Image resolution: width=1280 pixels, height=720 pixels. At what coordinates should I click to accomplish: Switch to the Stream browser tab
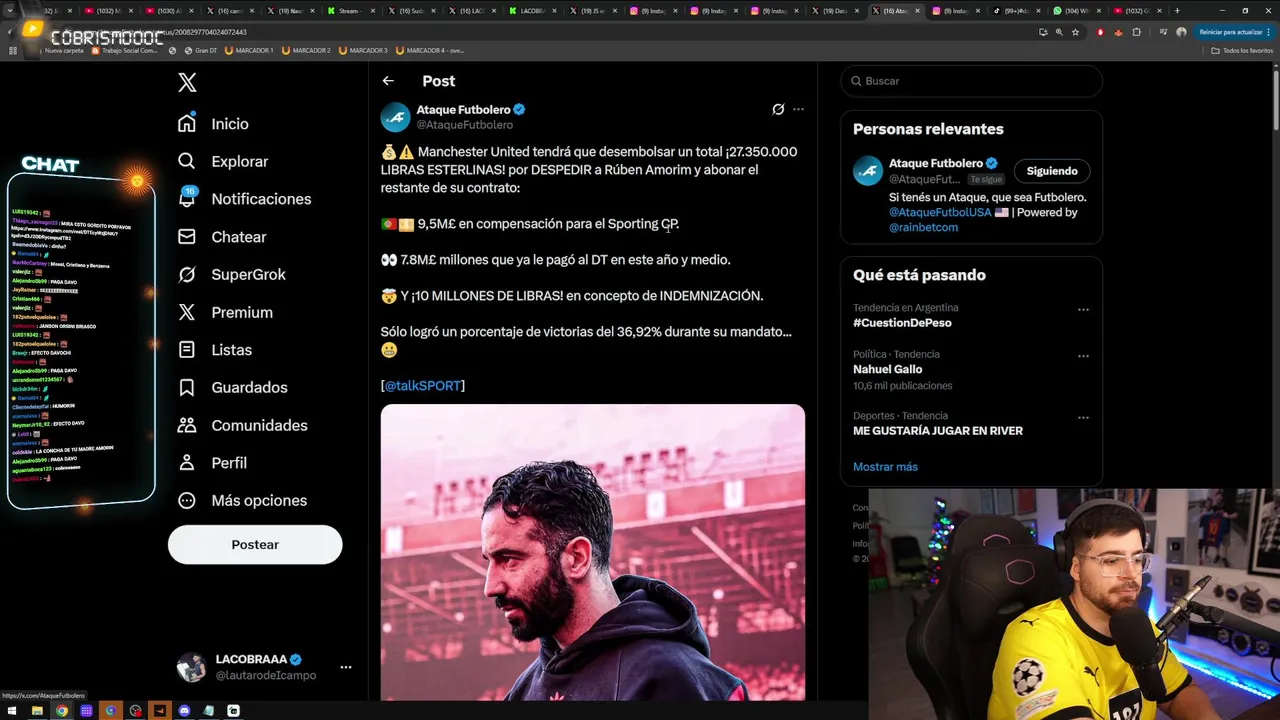350,11
